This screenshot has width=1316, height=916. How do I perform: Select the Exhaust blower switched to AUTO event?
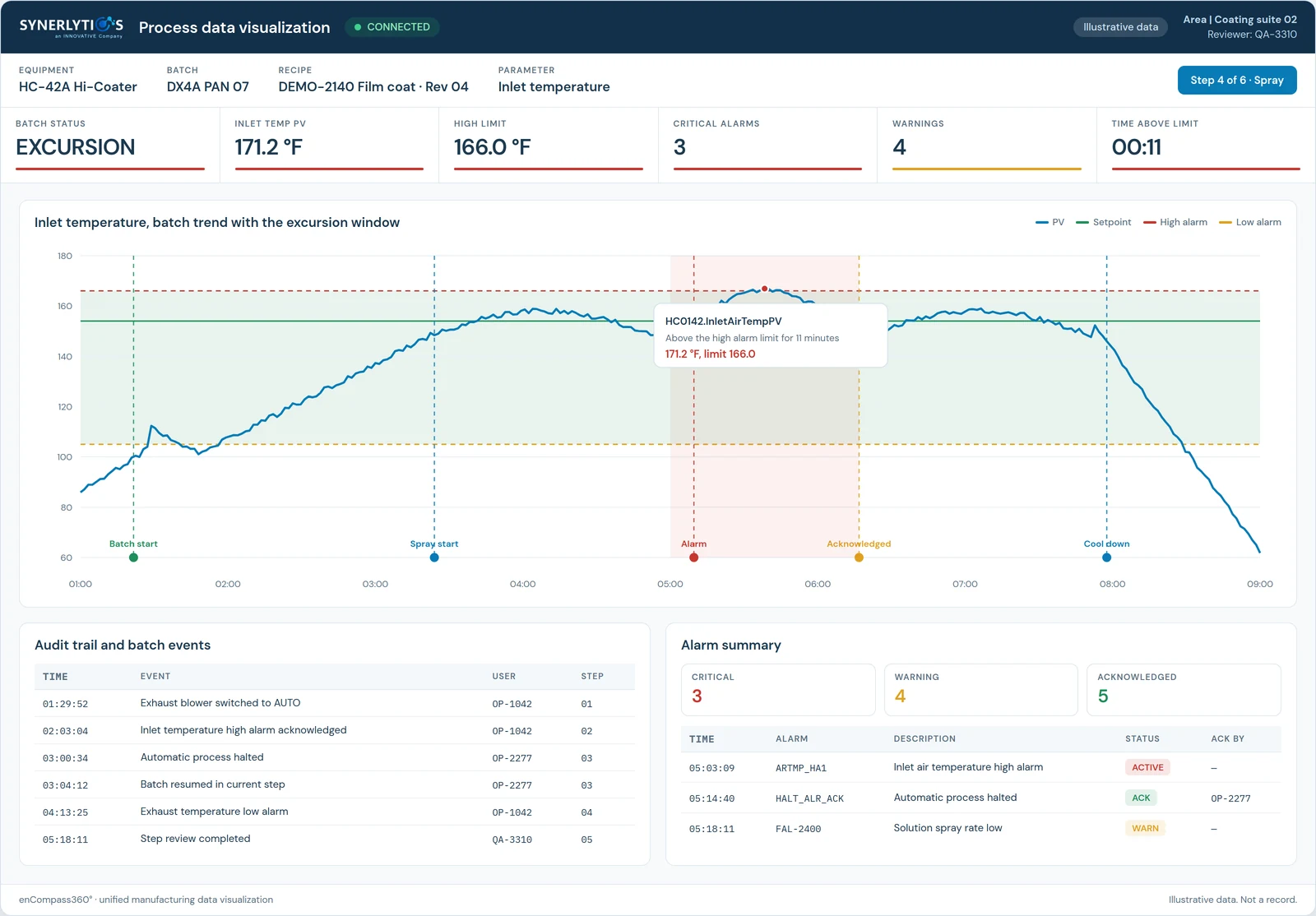click(x=335, y=703)
